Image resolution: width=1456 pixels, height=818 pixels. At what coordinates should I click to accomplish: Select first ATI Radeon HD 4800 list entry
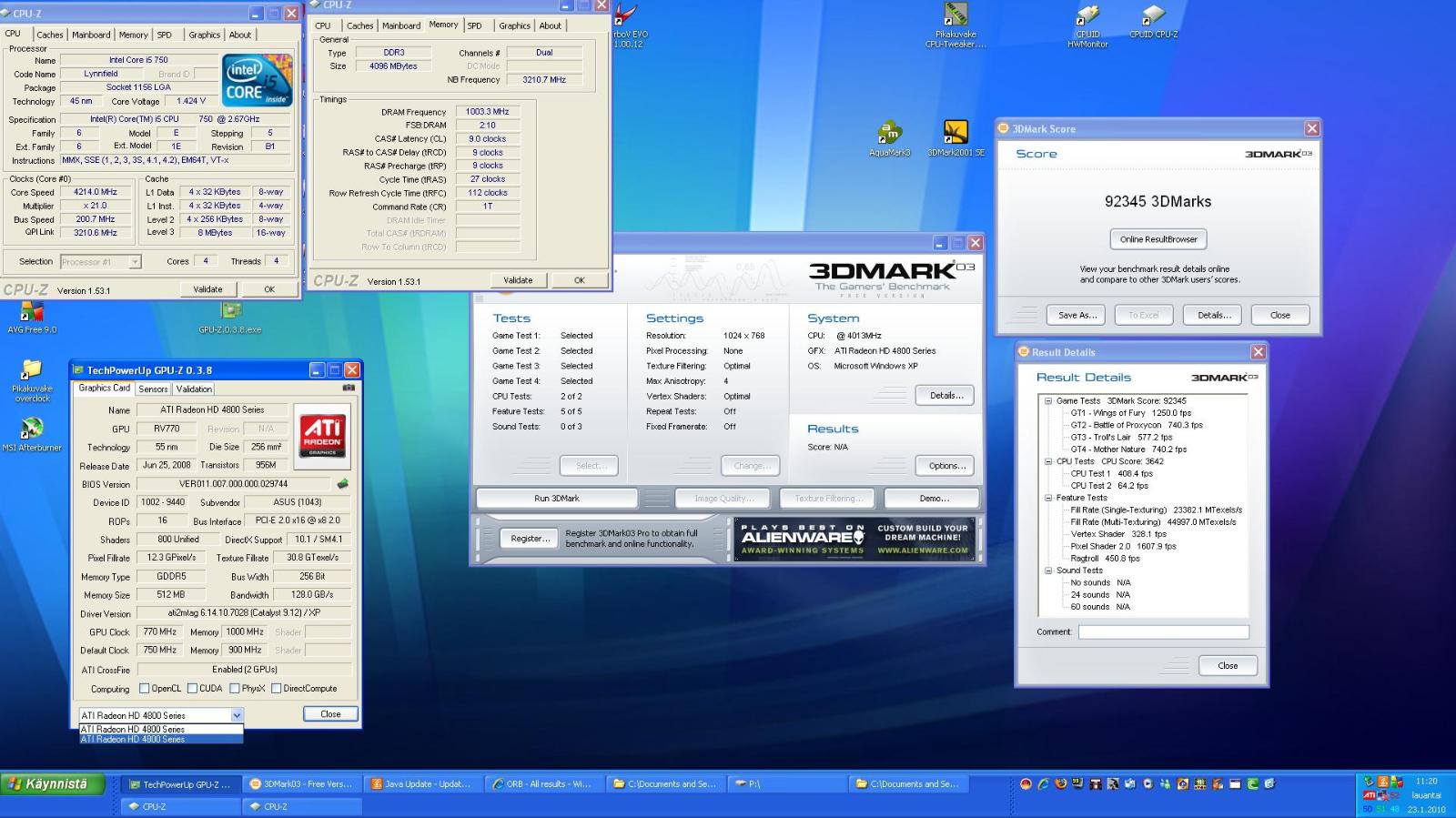(x=161, y=729)
